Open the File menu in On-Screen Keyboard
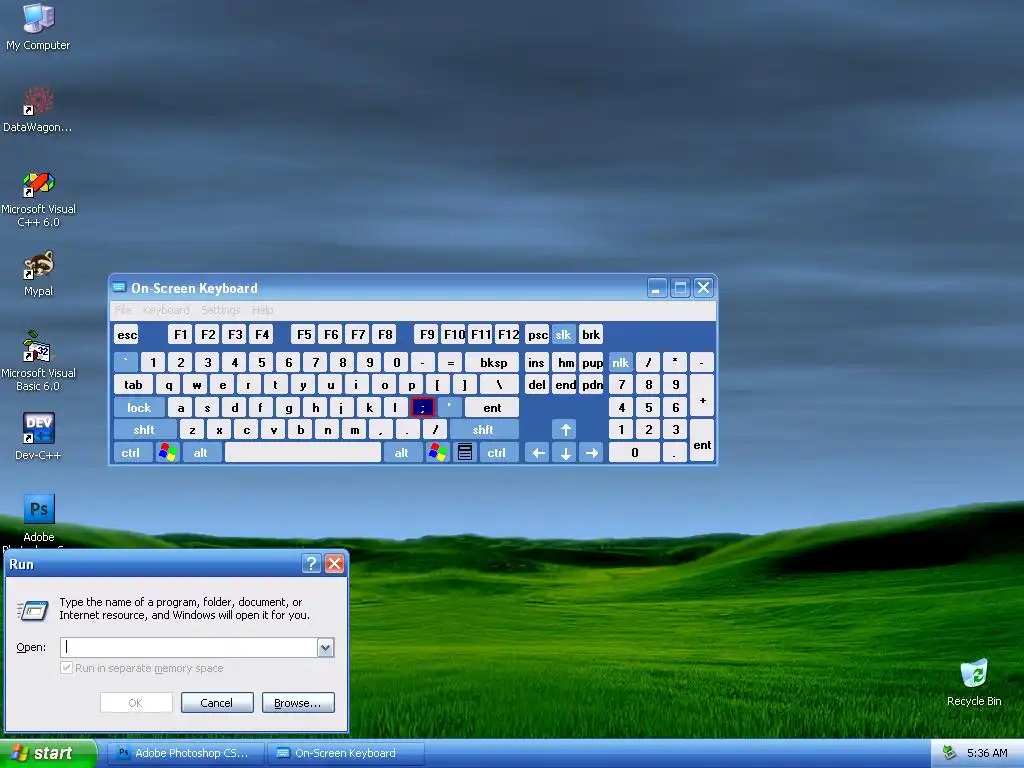Image resolution: width=1024 pixels, height=768 pixels. (123, 310)
